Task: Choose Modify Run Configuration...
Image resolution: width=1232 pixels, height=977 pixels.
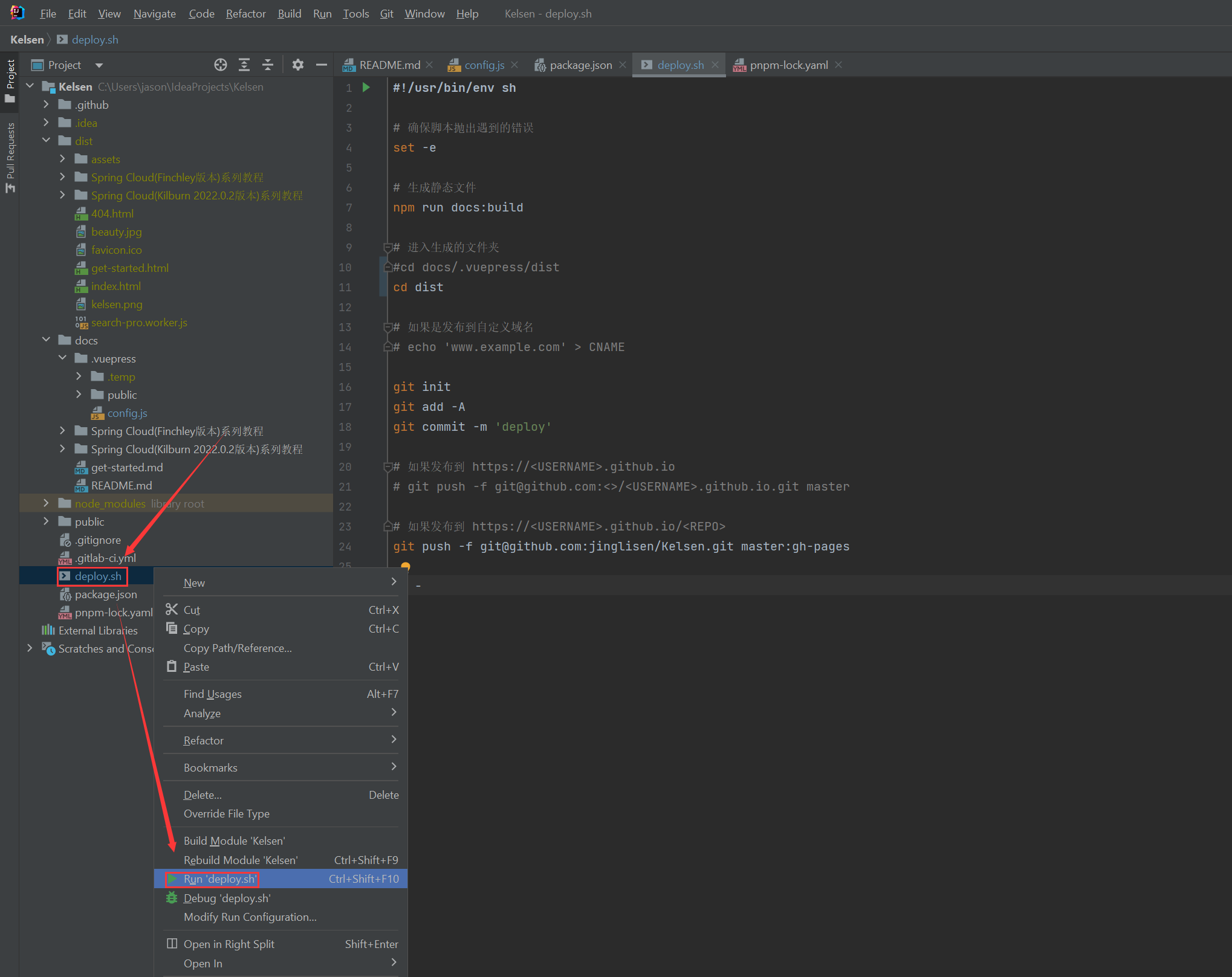Action: (x=281, y=917)
